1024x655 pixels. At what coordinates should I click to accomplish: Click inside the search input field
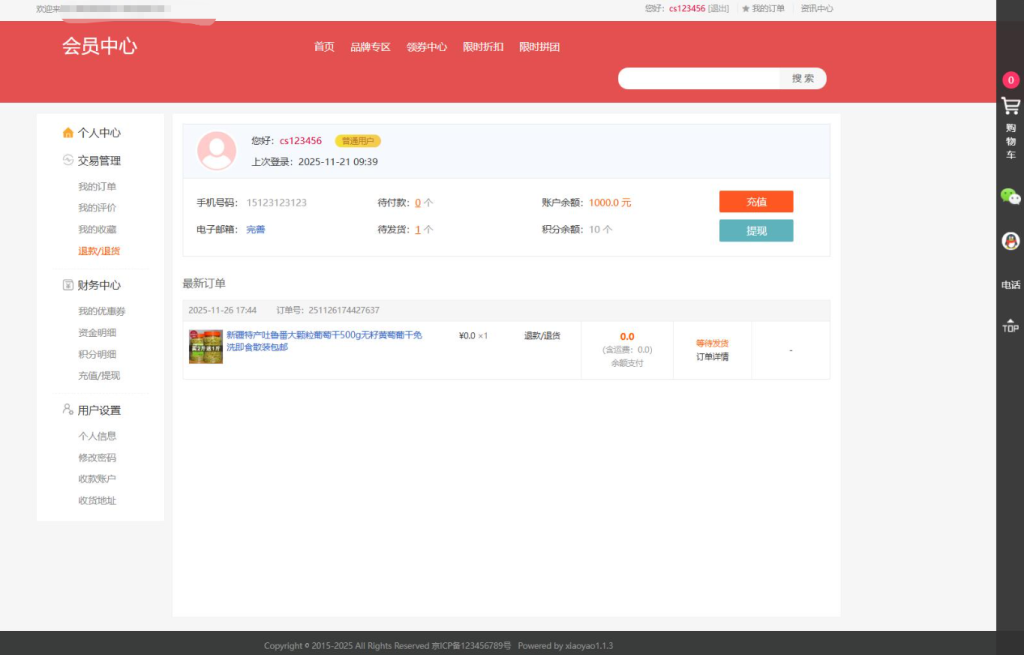pos(700,78)
